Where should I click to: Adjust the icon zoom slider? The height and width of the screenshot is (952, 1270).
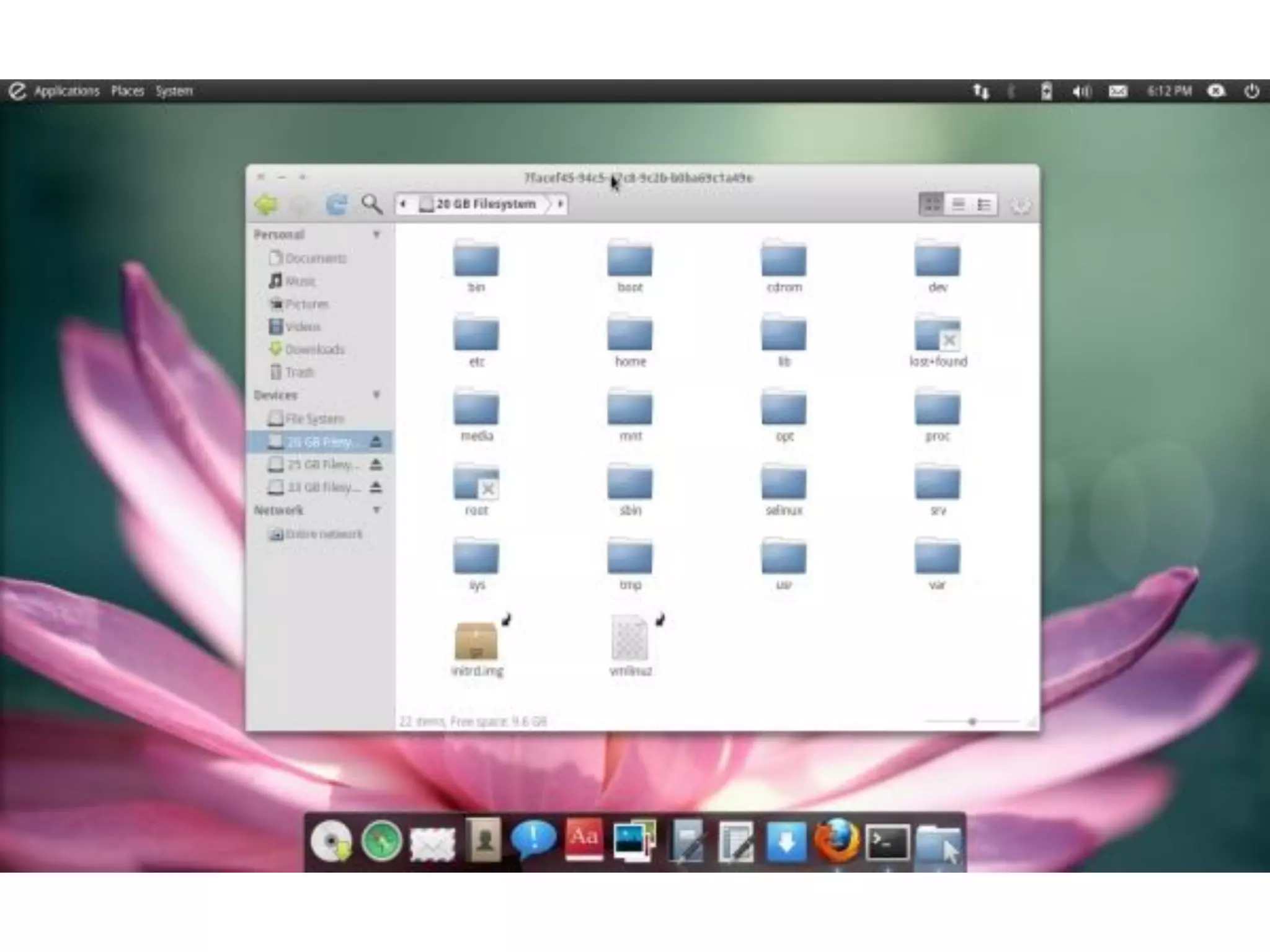pos(972,721)
